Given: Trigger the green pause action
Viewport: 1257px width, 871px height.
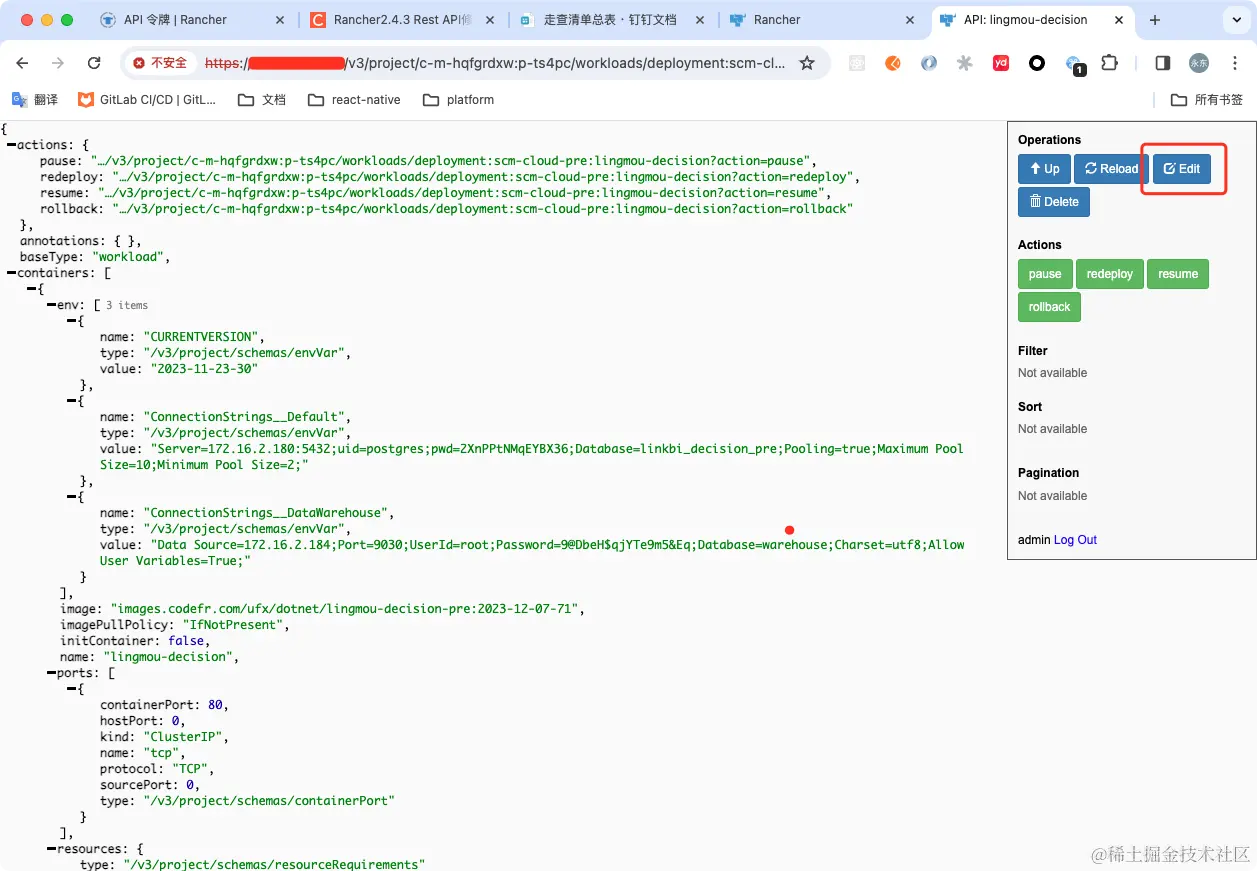Looking at the screenshot, I should [1045, 274].
